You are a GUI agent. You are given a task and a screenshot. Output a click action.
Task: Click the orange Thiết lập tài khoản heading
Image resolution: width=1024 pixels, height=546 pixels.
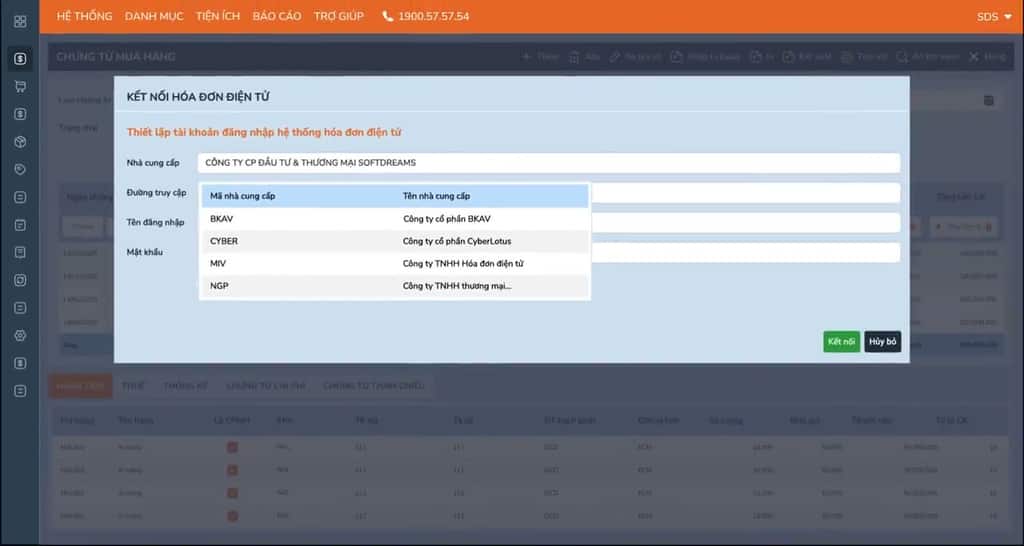coord(264,133)
